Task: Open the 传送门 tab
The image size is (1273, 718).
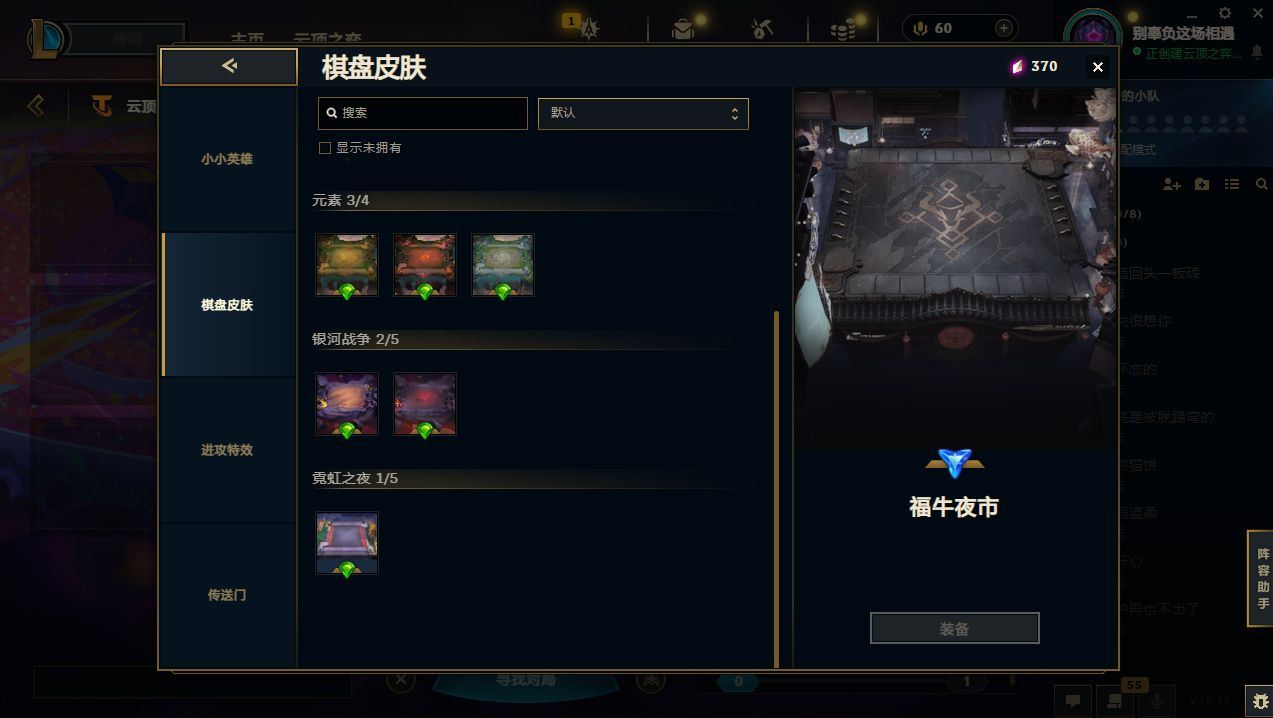Action: click(x=228, y=595)
